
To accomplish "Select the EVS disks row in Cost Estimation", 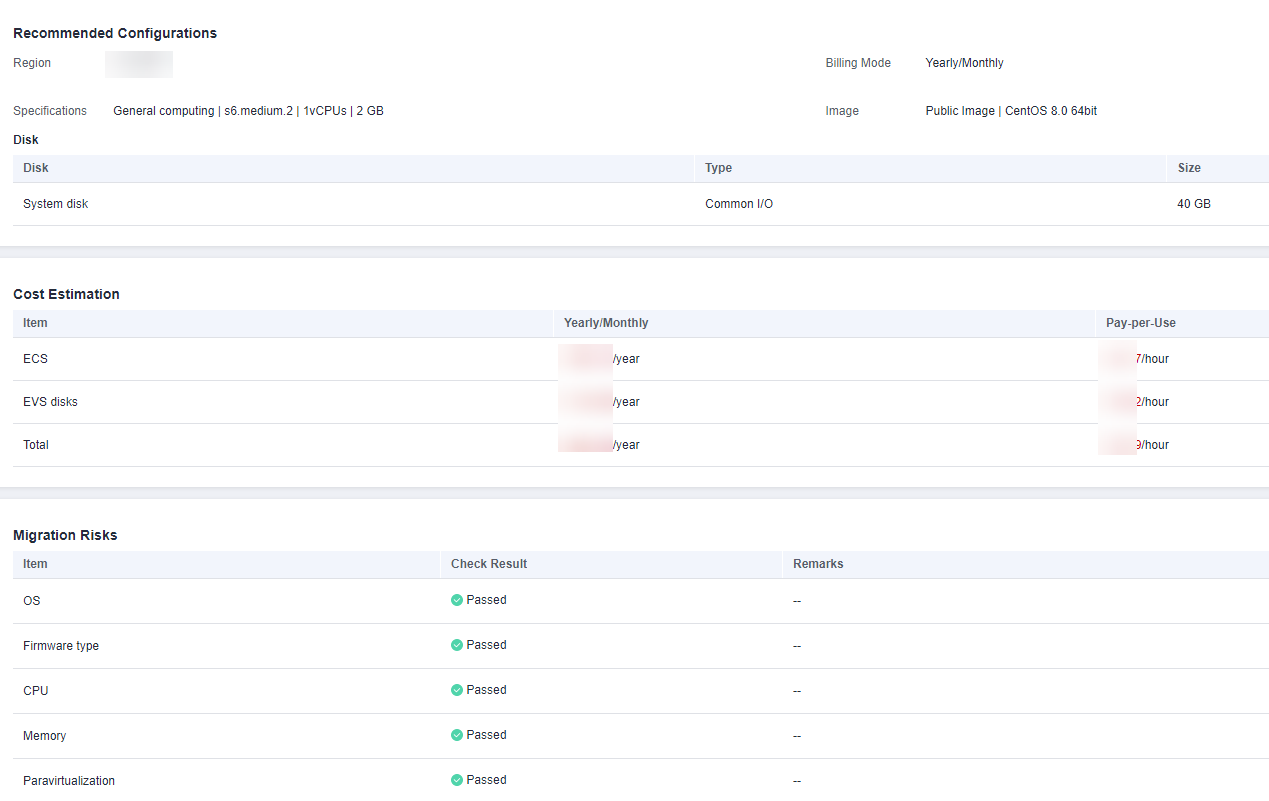I will [x=50, y=402].
